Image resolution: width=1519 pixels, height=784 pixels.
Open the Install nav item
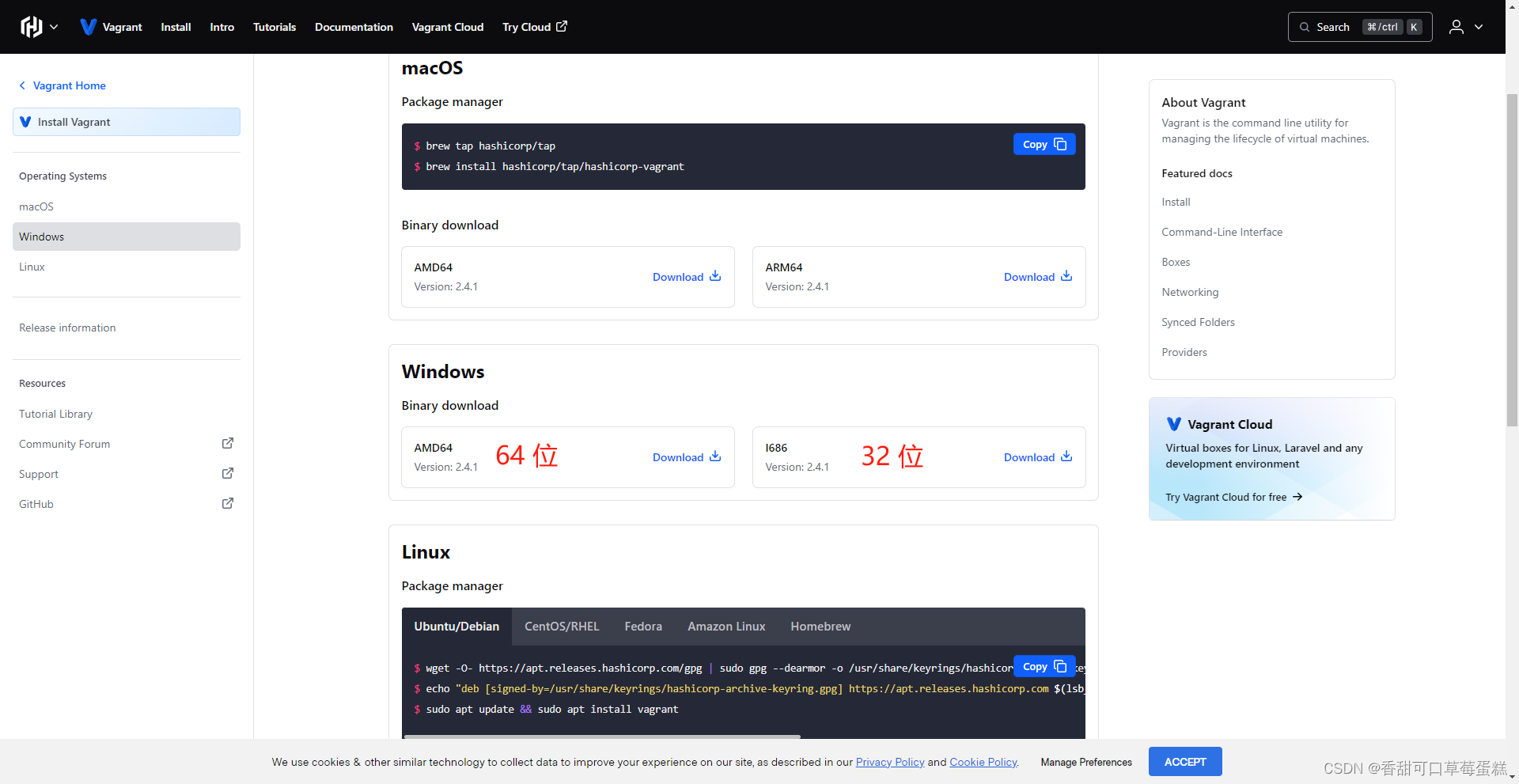[x=176, y=27]
